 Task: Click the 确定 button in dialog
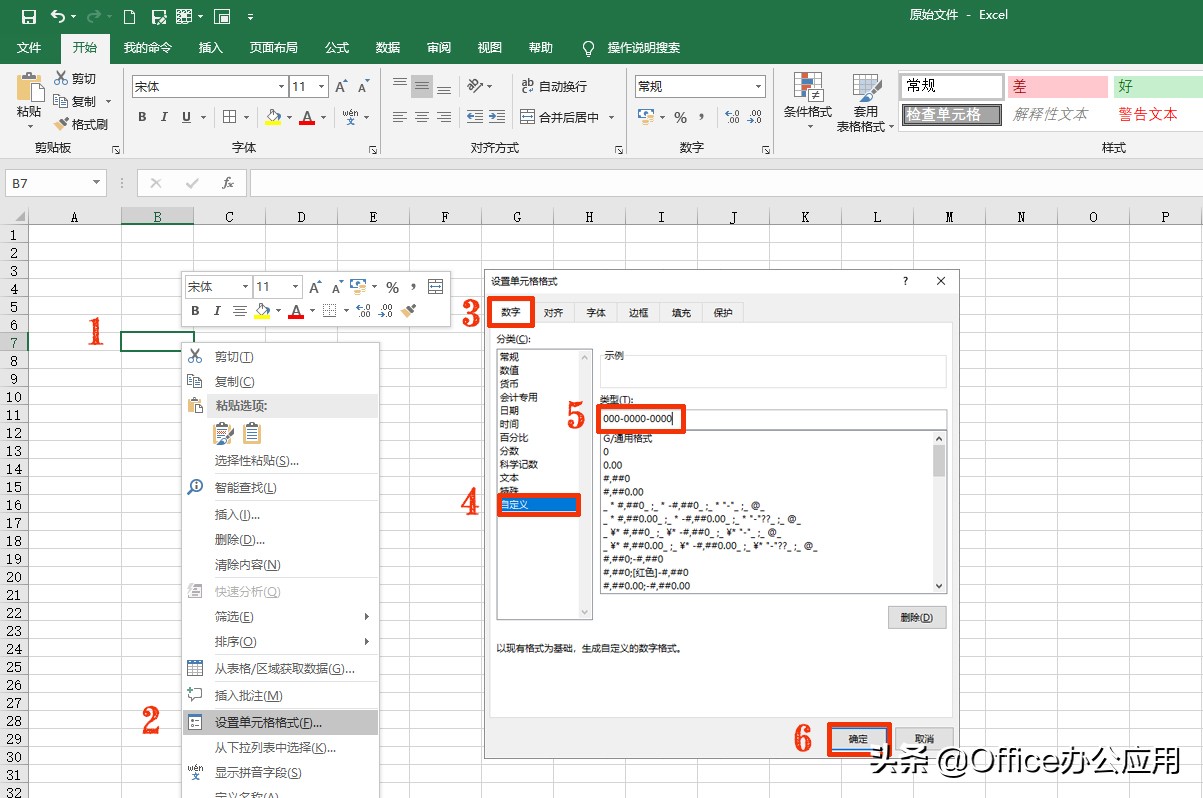pyautogui.click(x=858, y=738)
